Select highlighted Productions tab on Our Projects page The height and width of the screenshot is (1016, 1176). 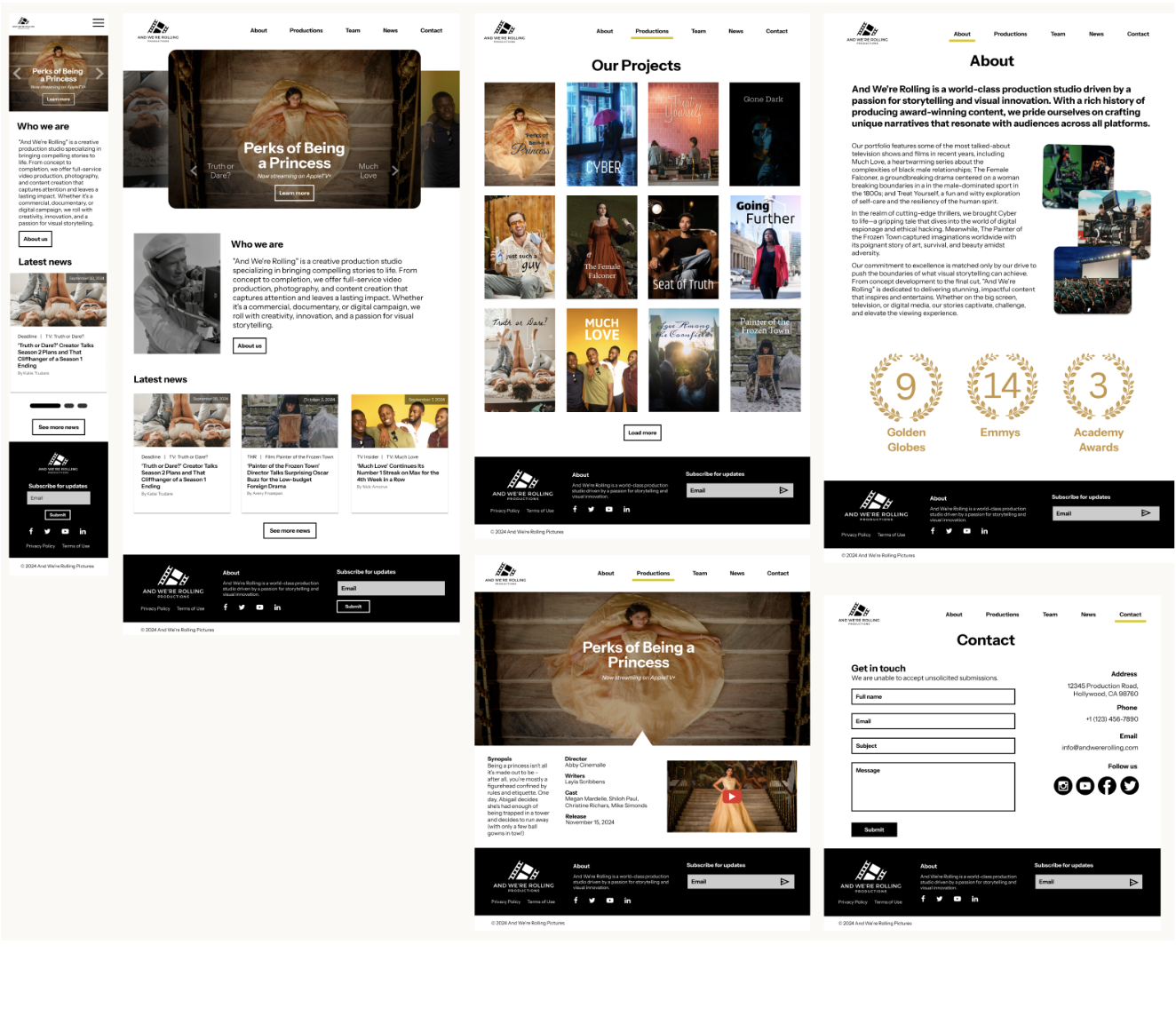652,32
